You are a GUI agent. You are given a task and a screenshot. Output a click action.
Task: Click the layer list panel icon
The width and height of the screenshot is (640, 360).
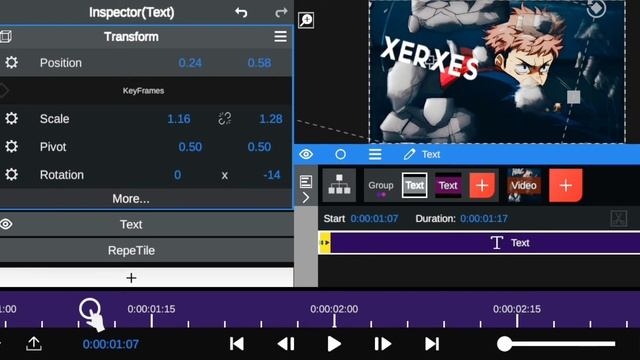pos(306,182)
